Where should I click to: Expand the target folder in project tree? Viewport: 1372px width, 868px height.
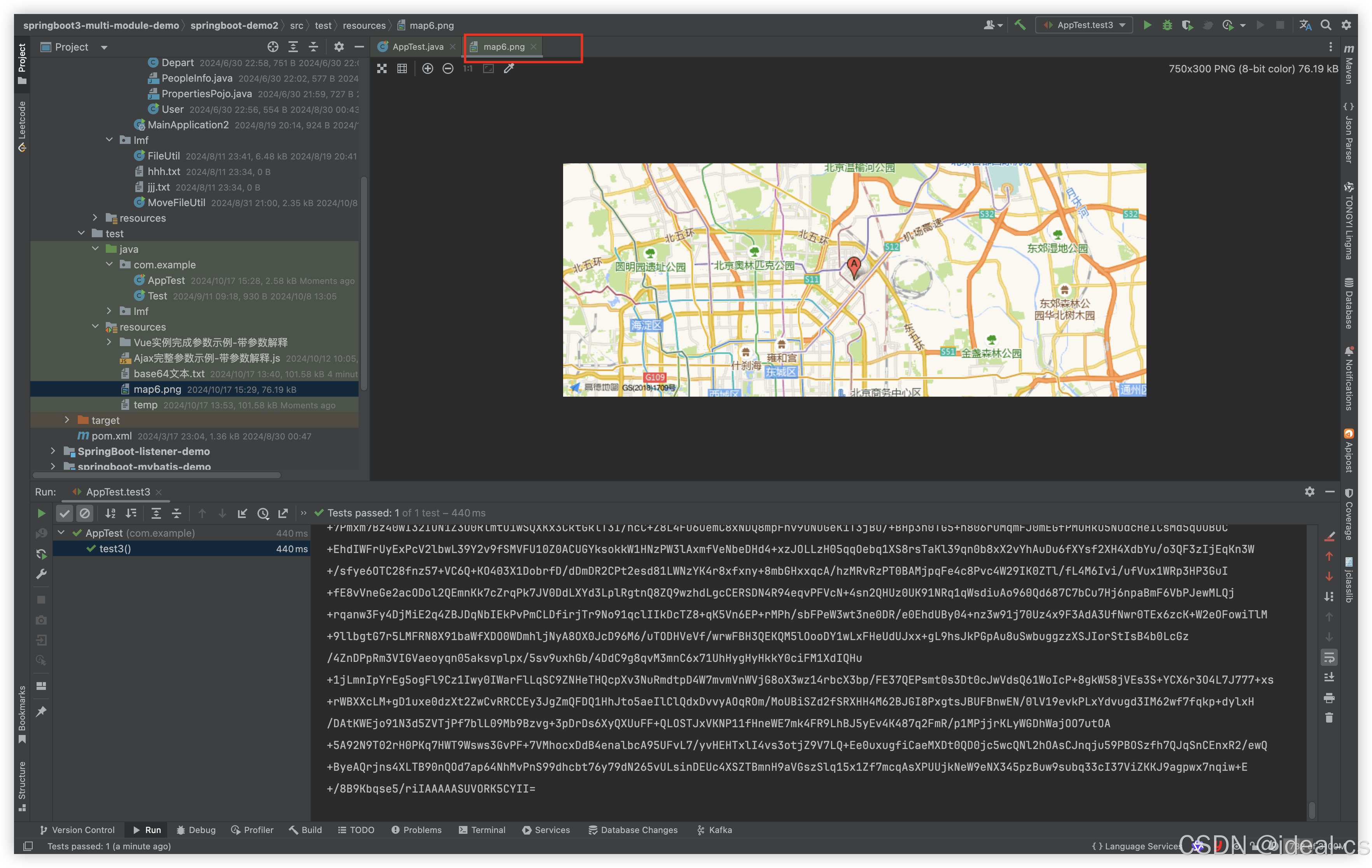67,420
